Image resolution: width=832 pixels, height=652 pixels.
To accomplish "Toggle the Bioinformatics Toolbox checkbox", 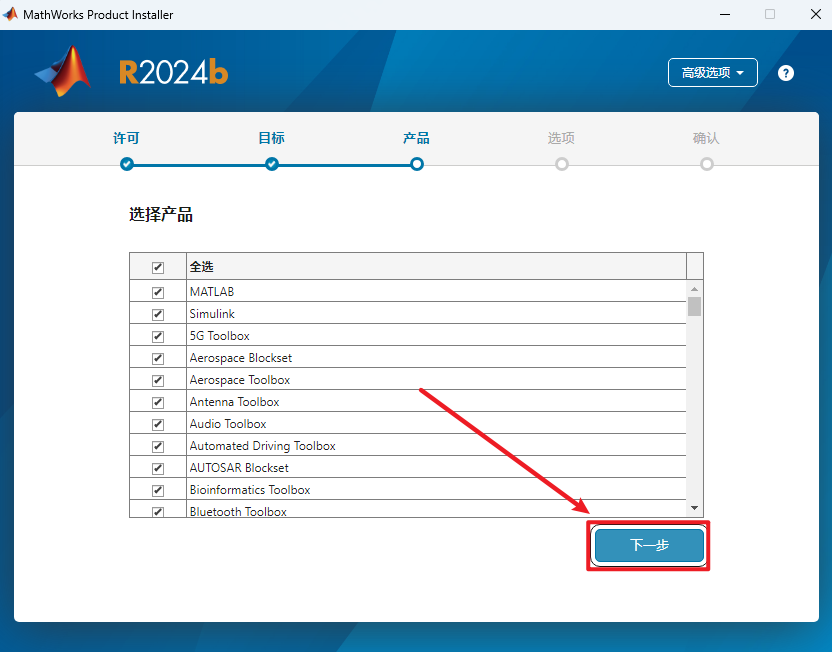I will coord(158,491).
